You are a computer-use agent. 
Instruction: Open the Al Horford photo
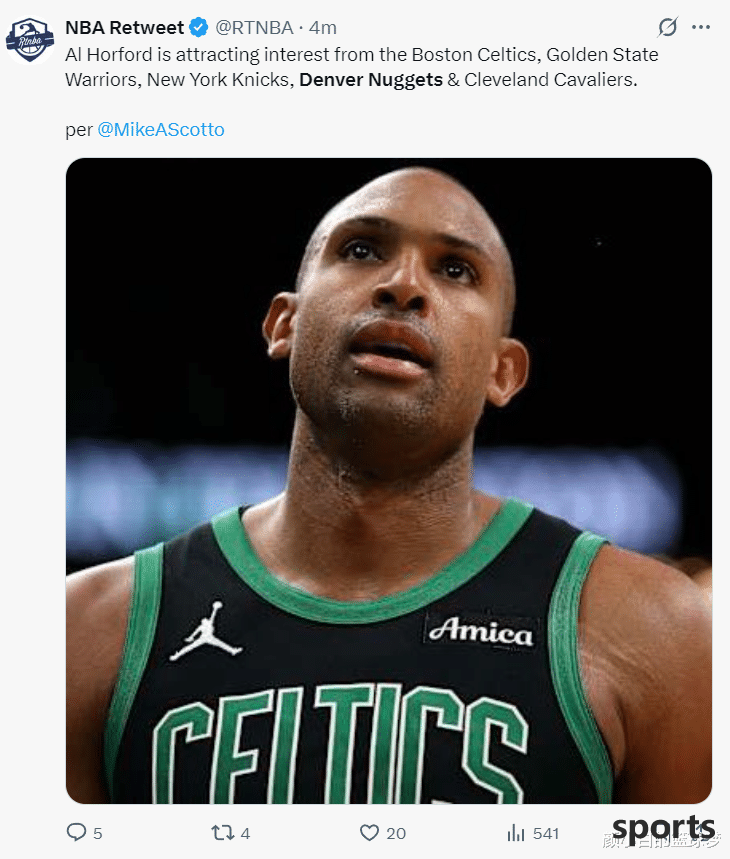pos(388,480)
